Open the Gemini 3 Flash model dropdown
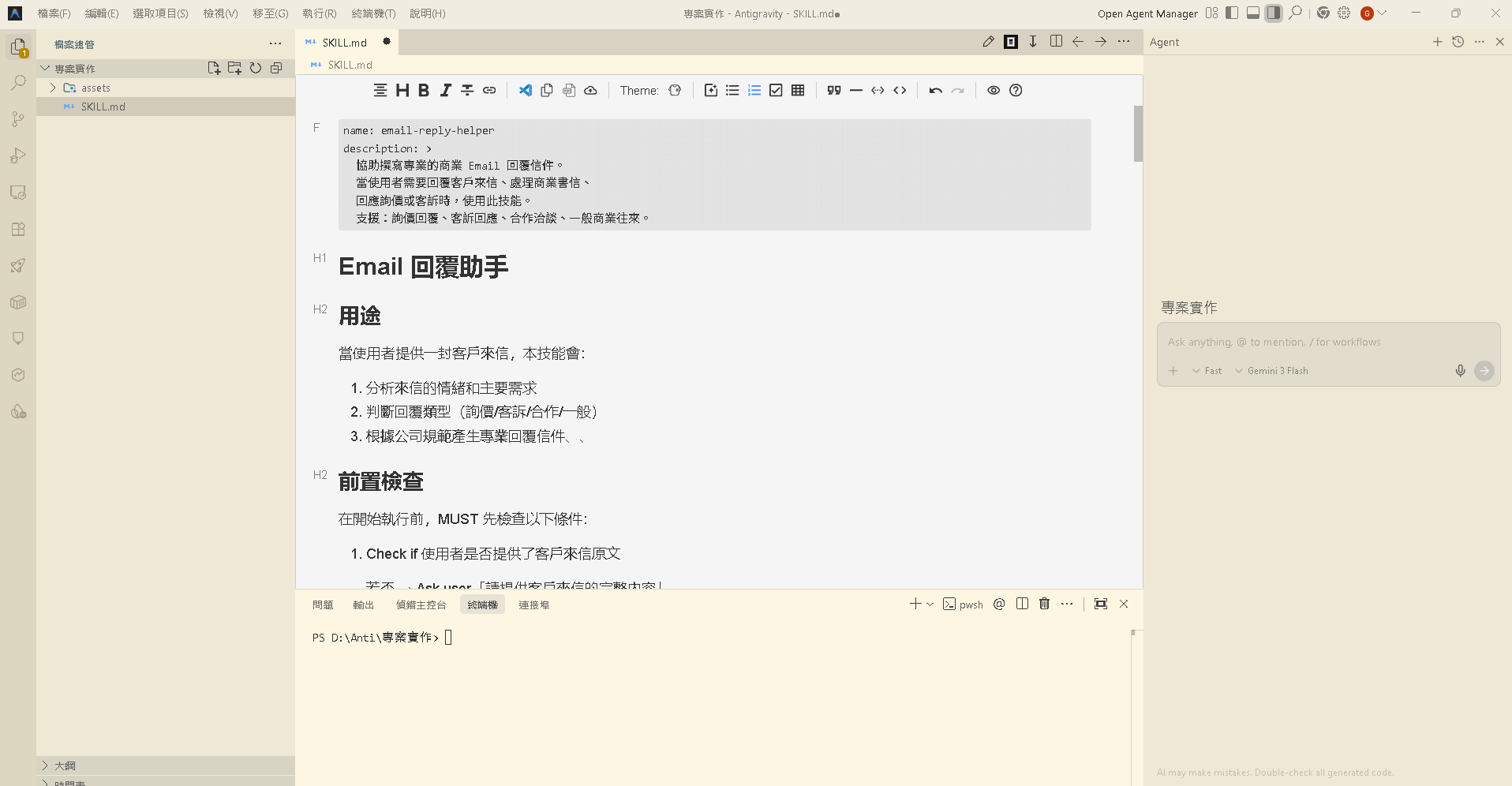This screenshot has width=1512, height=786. [1271, 371]
